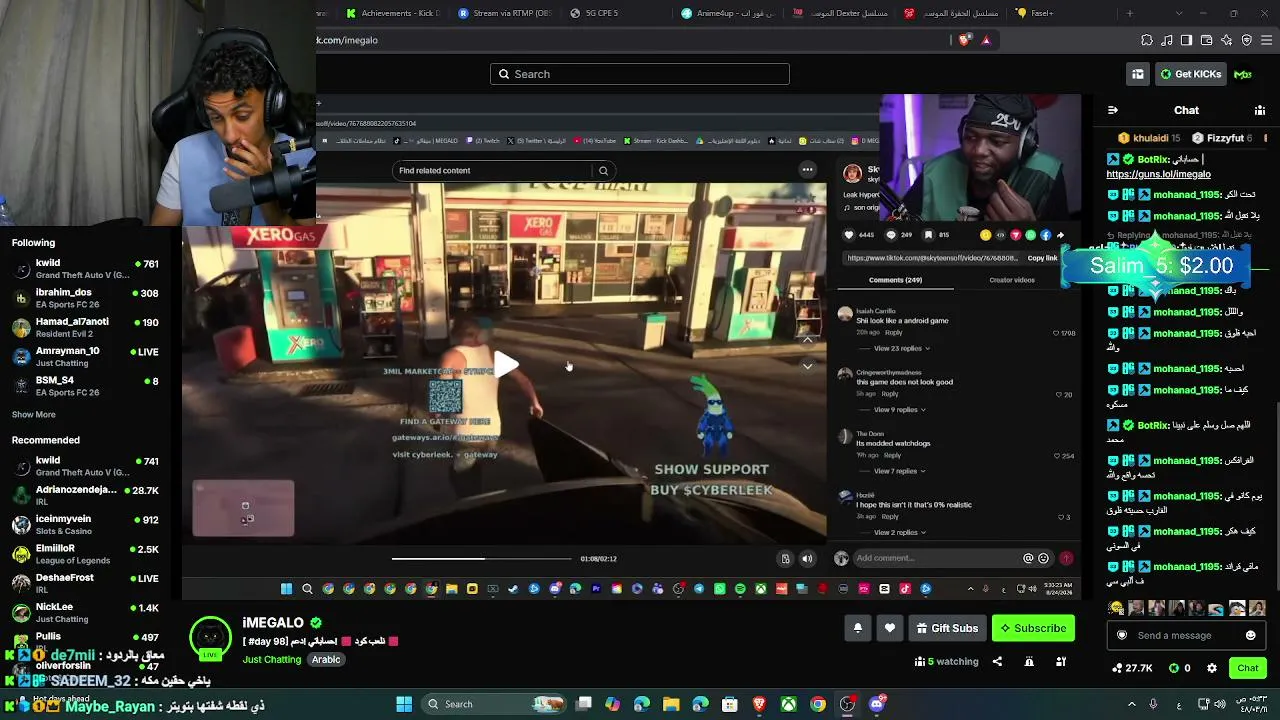This screenshot has height=720, width=1280.
Task: Open Discord from the taskbar
Action: (x=877, y=704)
